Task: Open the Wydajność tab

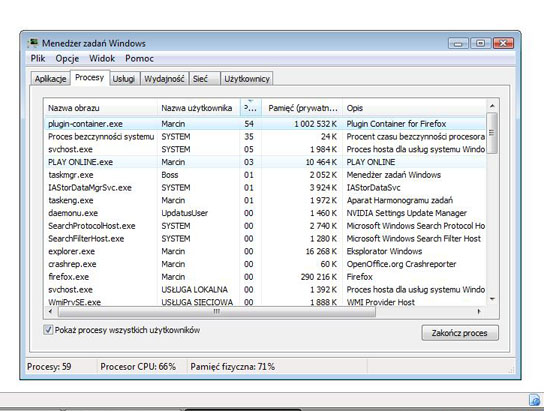Action: point(164,79)
